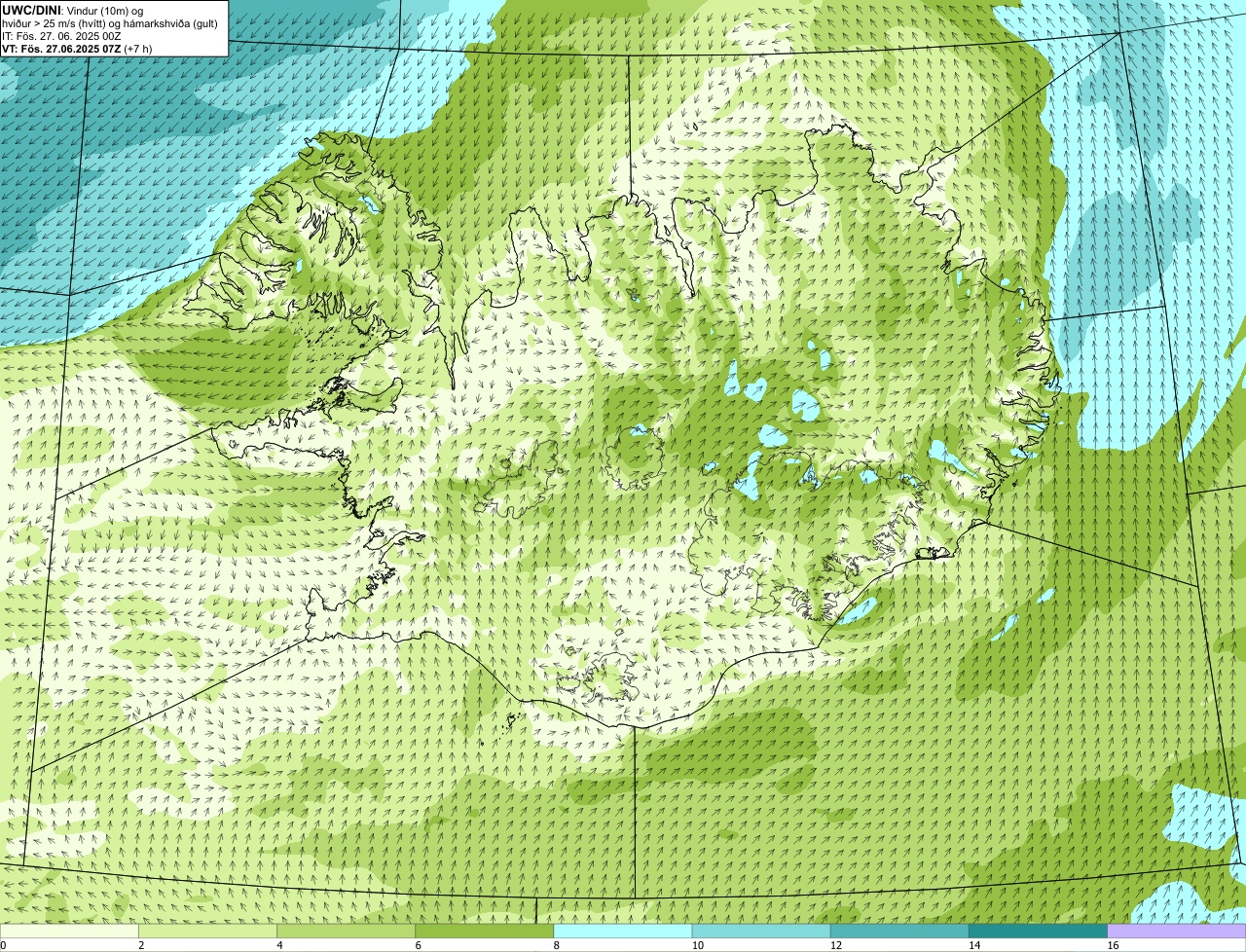Click the 0–2 m/s palest legend swatch
Image resolution: width=1246 pixels, height=952 pixels.
(x=69, y=931)
